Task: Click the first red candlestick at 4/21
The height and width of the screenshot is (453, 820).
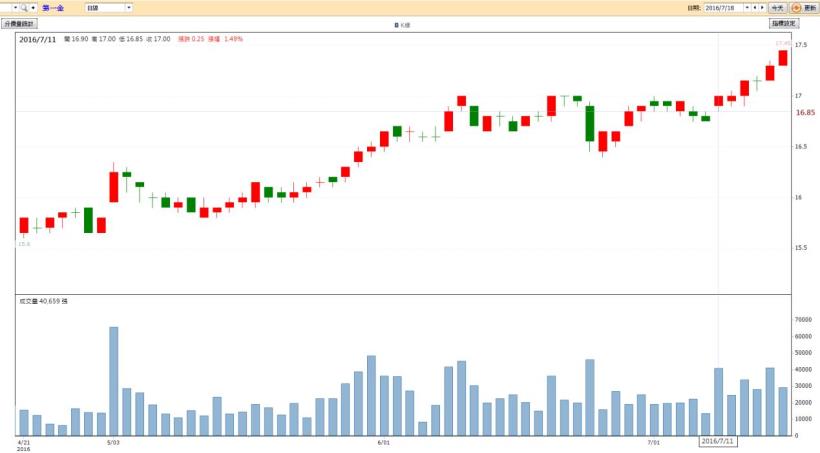Action: pyautogui.click(x=24, y=225)
